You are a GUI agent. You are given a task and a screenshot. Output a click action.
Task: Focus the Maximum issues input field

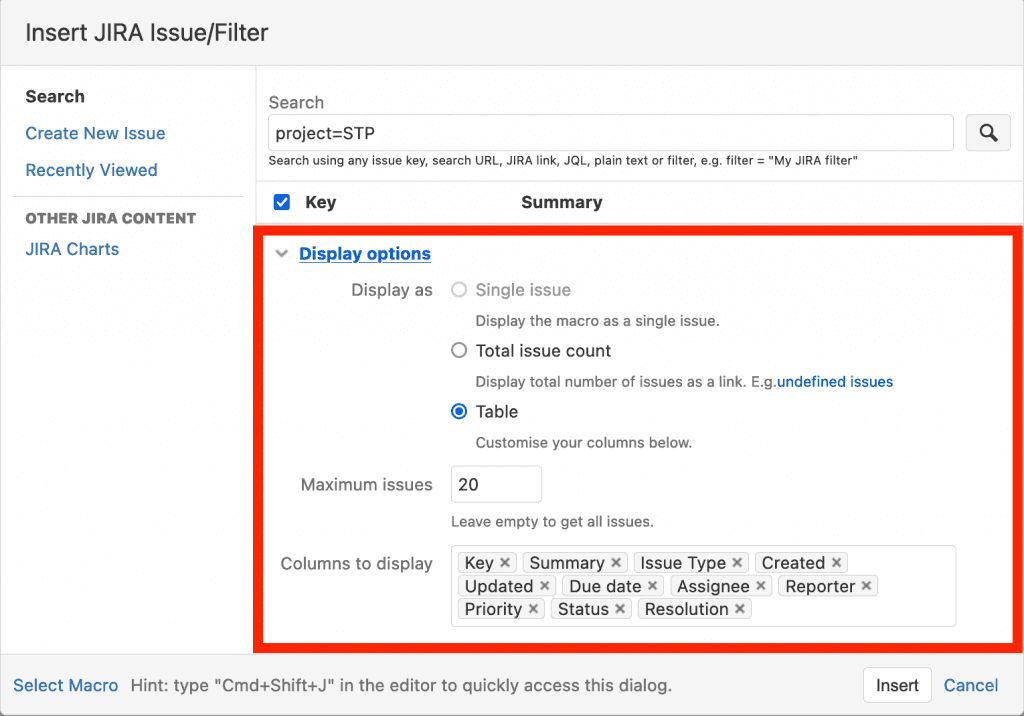pos(496,484)
